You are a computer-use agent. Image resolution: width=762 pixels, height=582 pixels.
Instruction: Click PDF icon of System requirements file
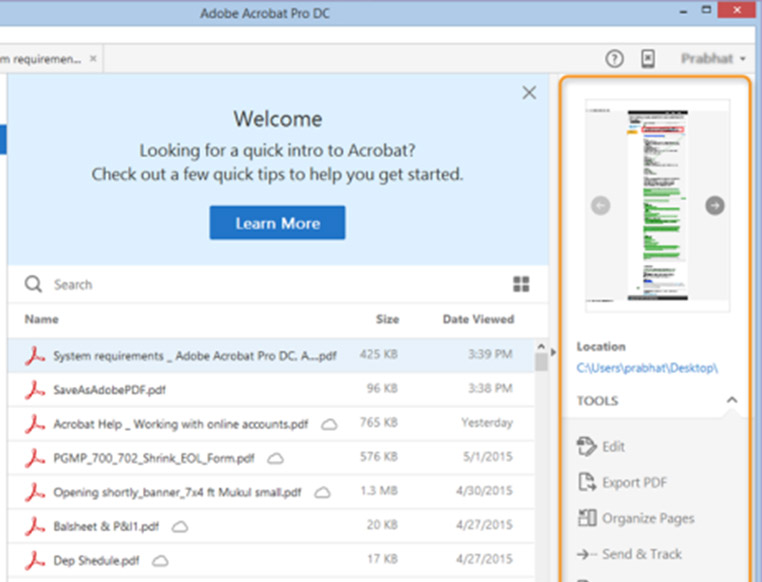(x=35, y=356)
